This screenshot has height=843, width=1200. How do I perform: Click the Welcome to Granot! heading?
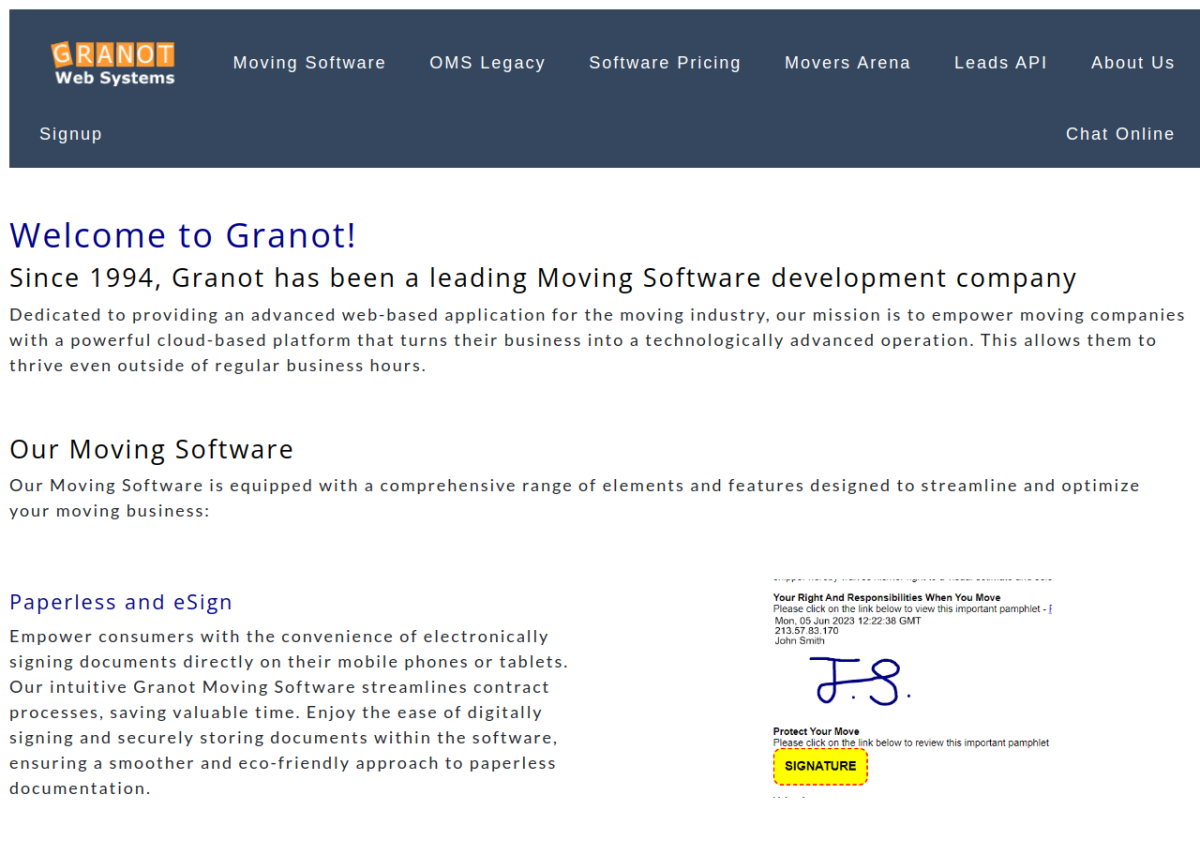183,235
